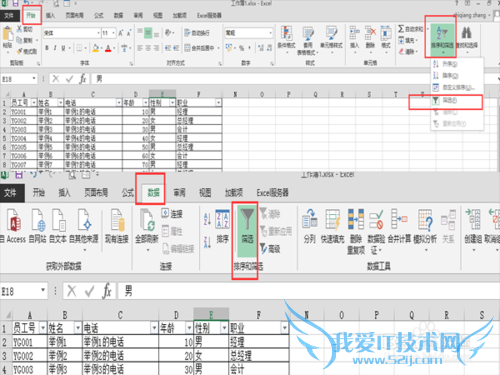500x375 pixels.
Task: Click the large Sort ZA/AZ icon
Action: pyautogui.click(x=222, y=219)
